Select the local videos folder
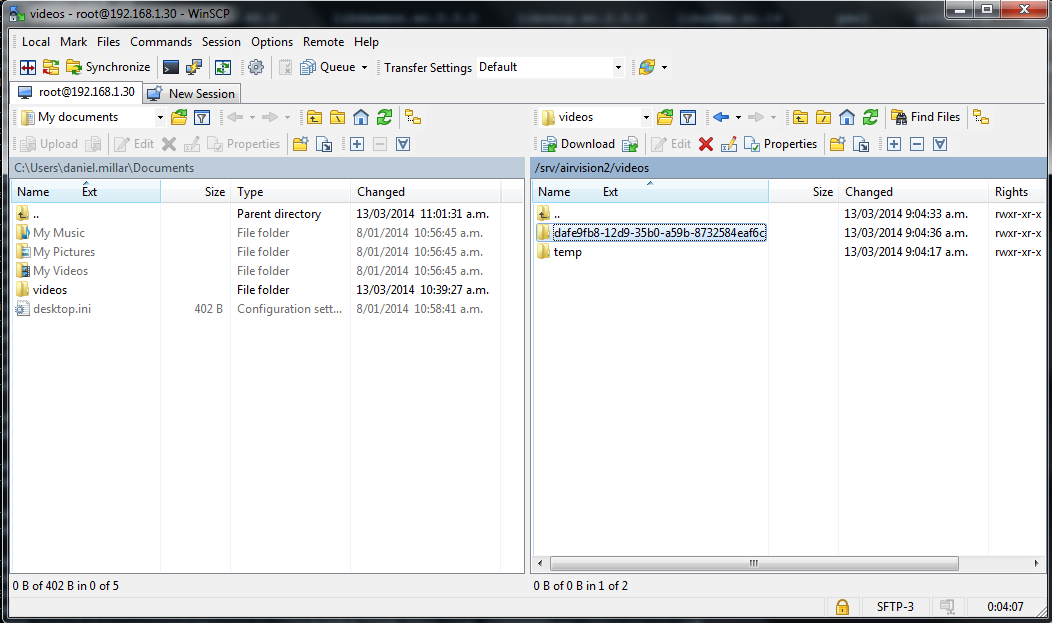The height and width of the screenshot is (623, 1052). point(50,290)
